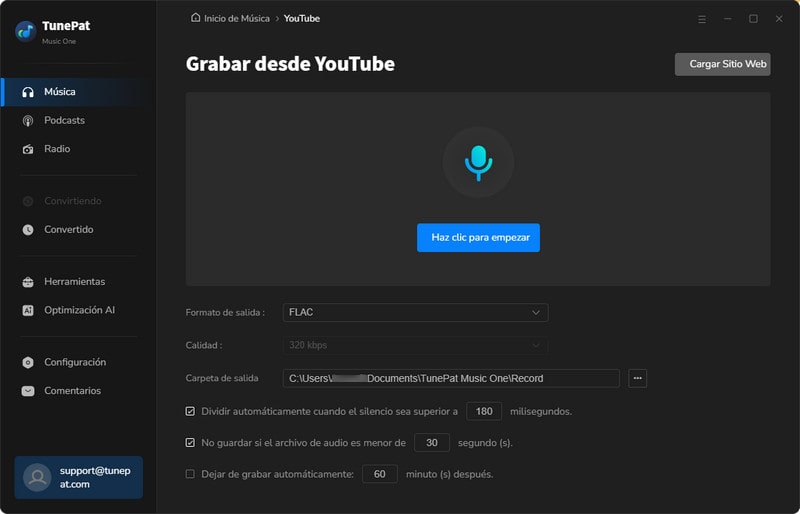800x514 pixels.
Task: Click the silence milliseconds field showing 180
Action: [x=484, y=411]
